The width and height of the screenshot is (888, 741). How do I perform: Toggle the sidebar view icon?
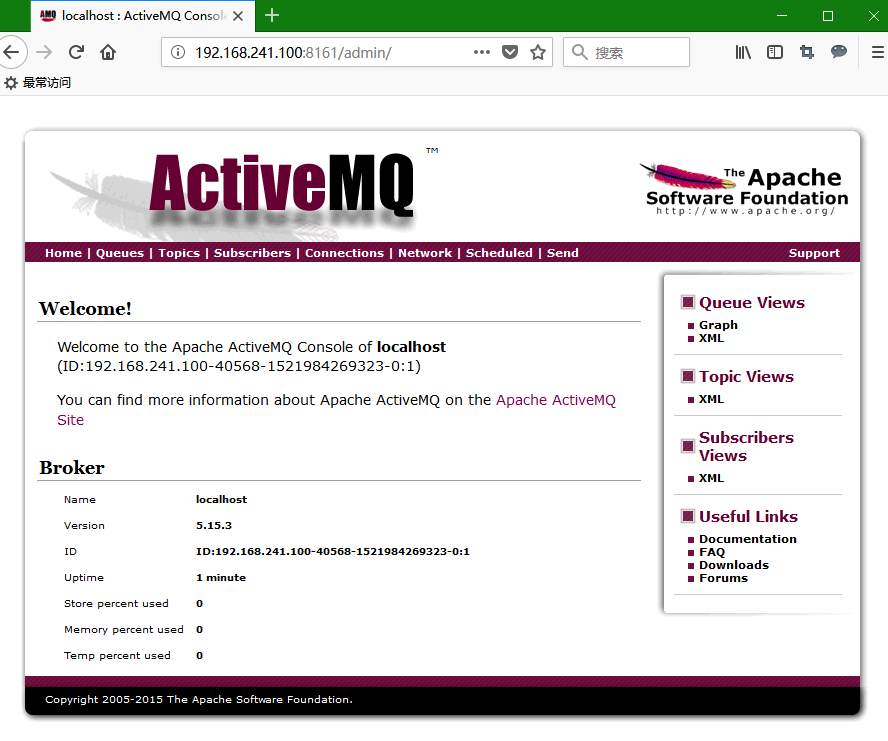click(x=775, y=52)
